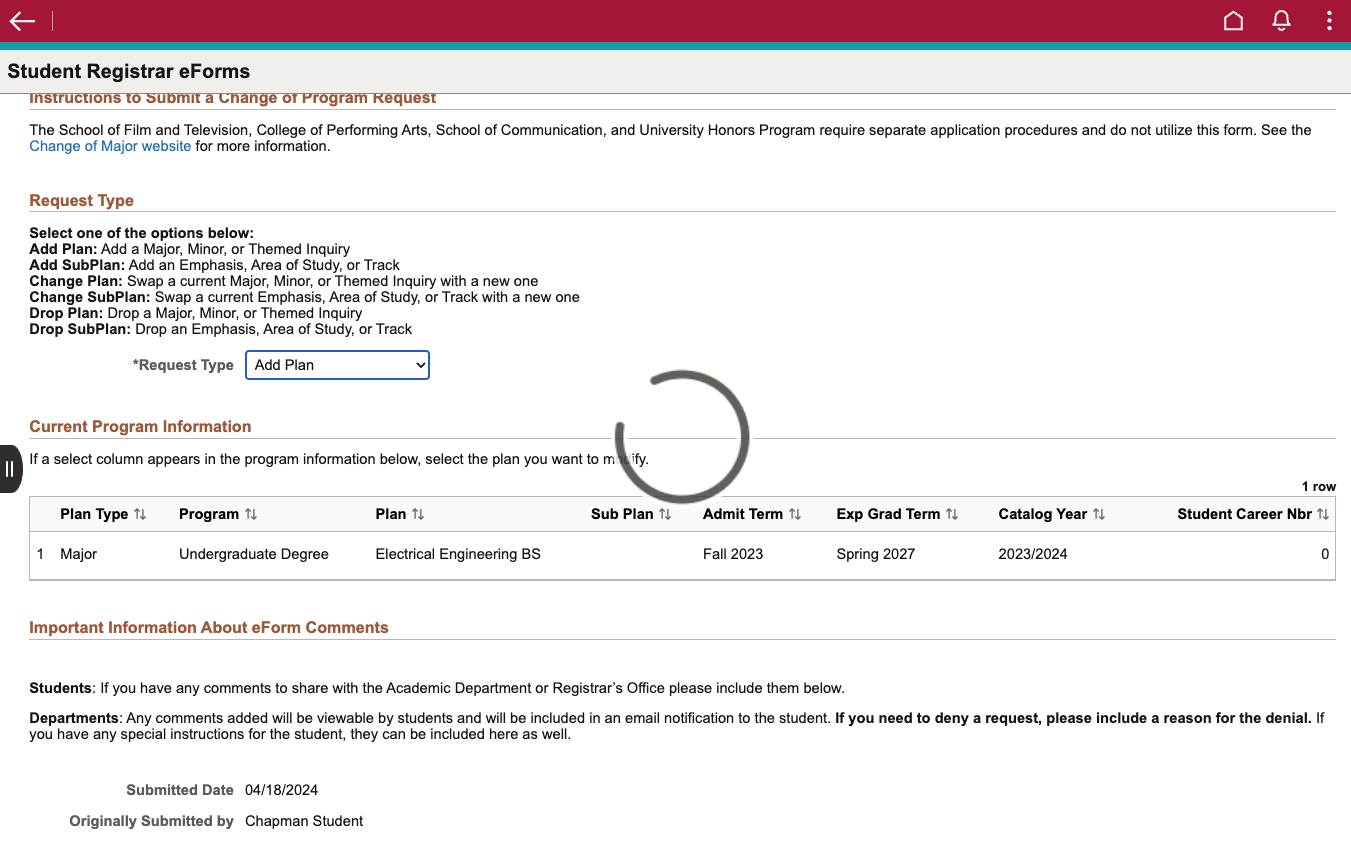This screenshot has width=1351, height=846.
Task: Click the '1 row' count label
Action: (1319, 487)
